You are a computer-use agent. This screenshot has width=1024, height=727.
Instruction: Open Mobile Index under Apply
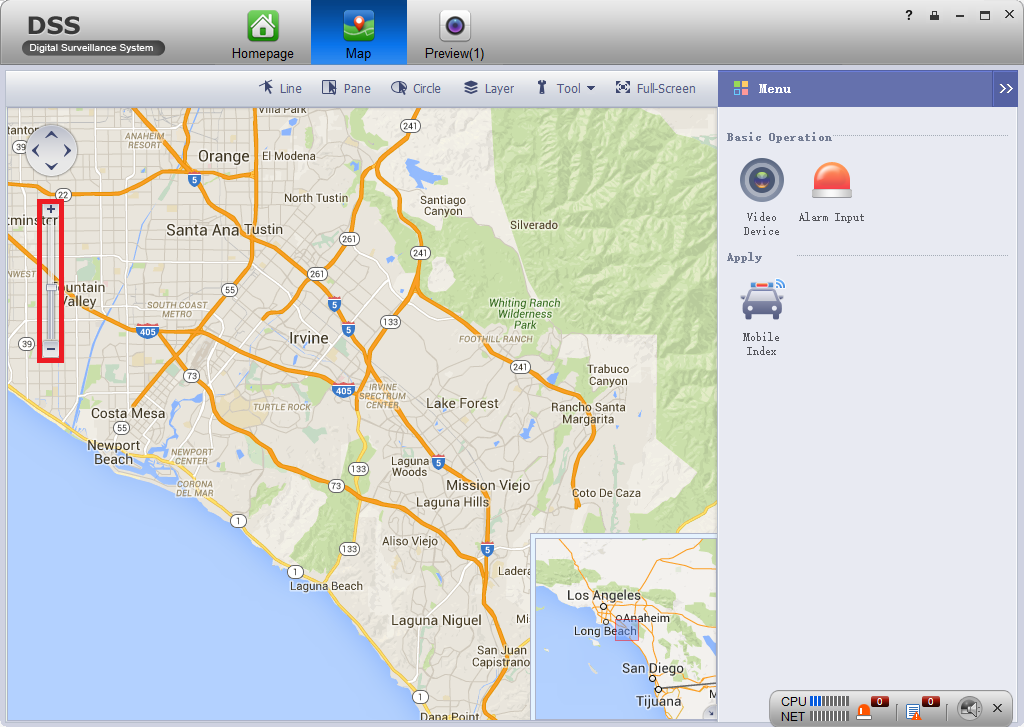(x=761, y=317)
